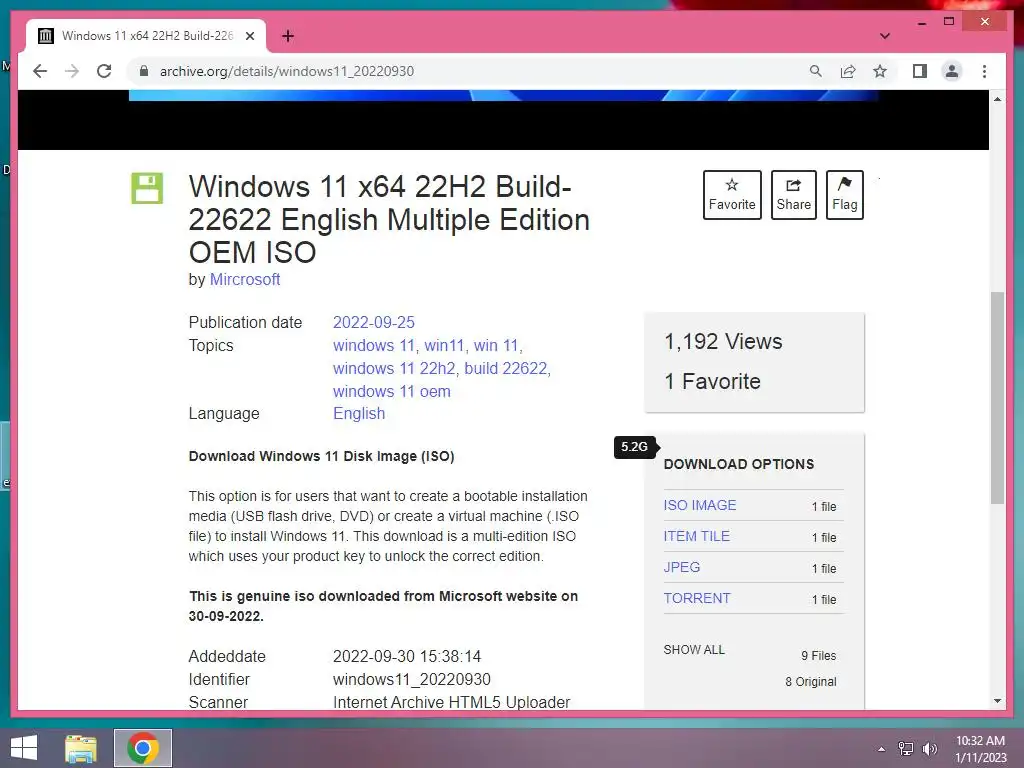Viewport: 1024px width, 768px height.
Task: Click the forward navigation arrow
Action: click(x=72, y=71)
